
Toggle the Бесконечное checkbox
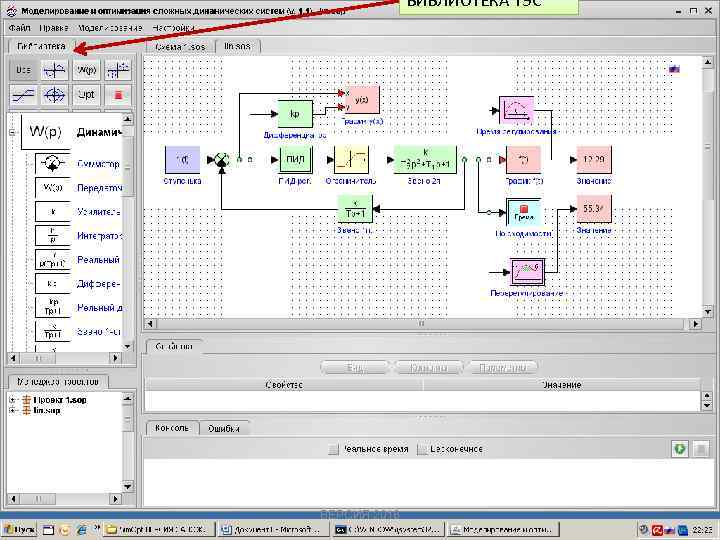point(422,449)
